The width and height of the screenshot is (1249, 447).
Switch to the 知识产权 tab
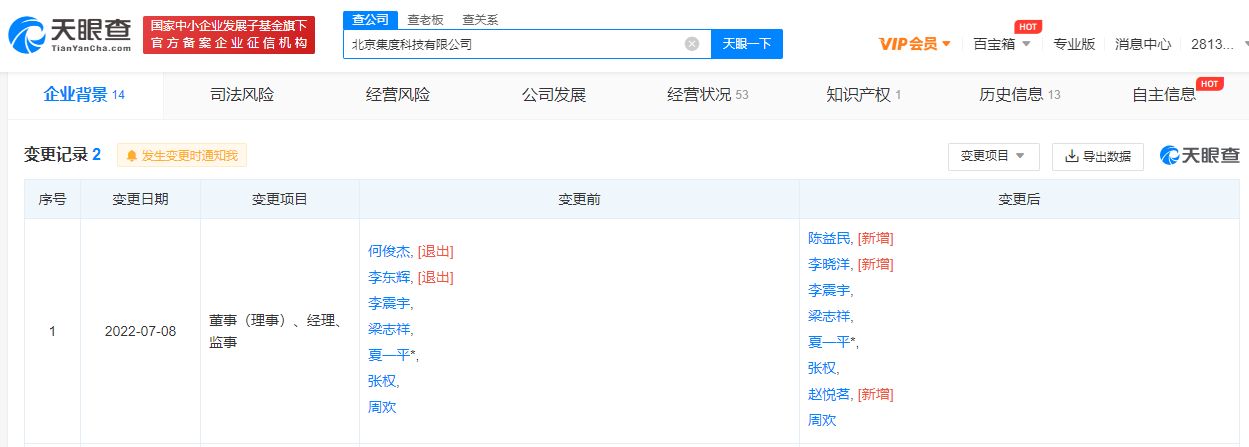click(x=864, y=95)
